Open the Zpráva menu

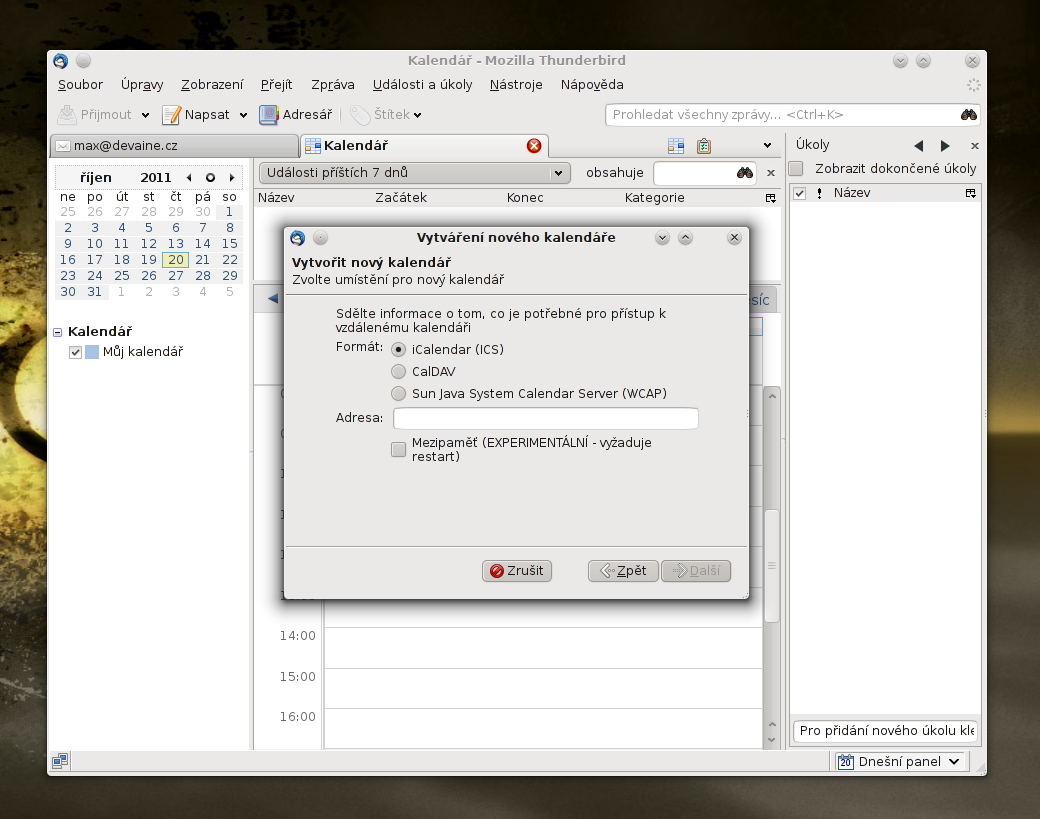[333, 85]
